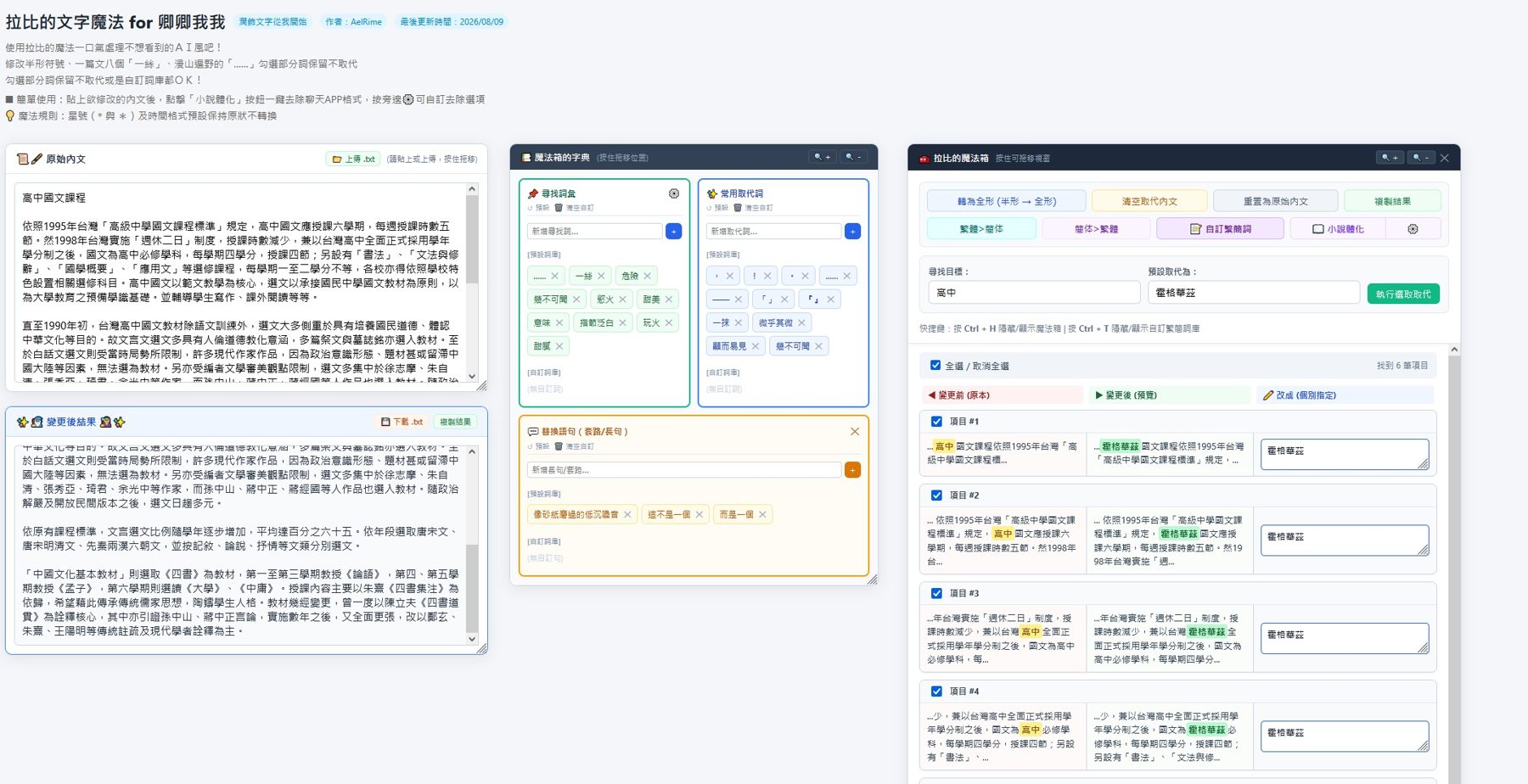Close the 替換語句 panel
Viewport: 1528px width, 784px height.
tap(855, 431)
